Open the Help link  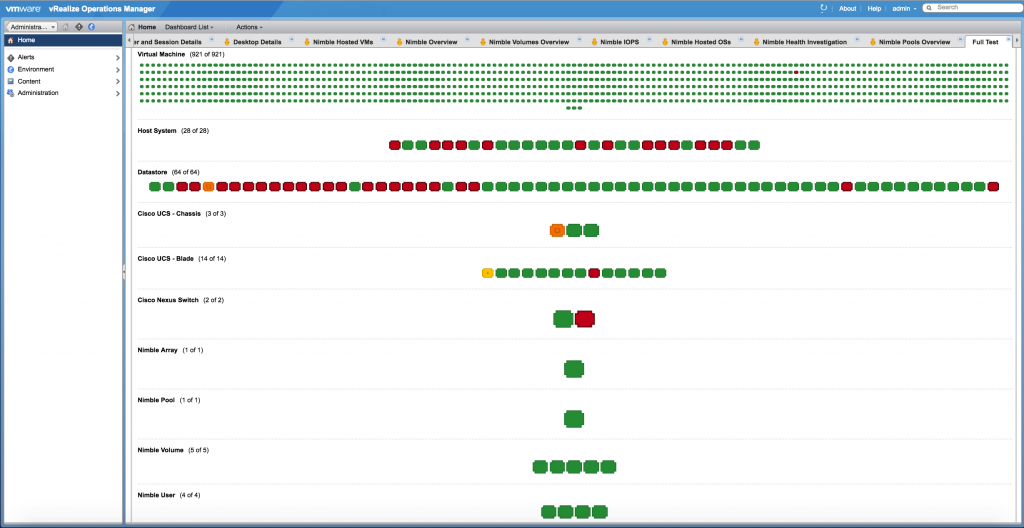[x=874, y=8]
